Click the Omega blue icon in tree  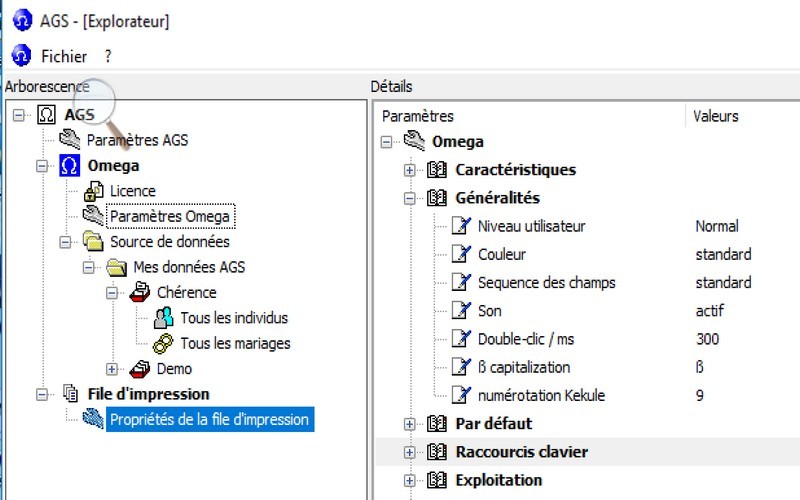69,166
